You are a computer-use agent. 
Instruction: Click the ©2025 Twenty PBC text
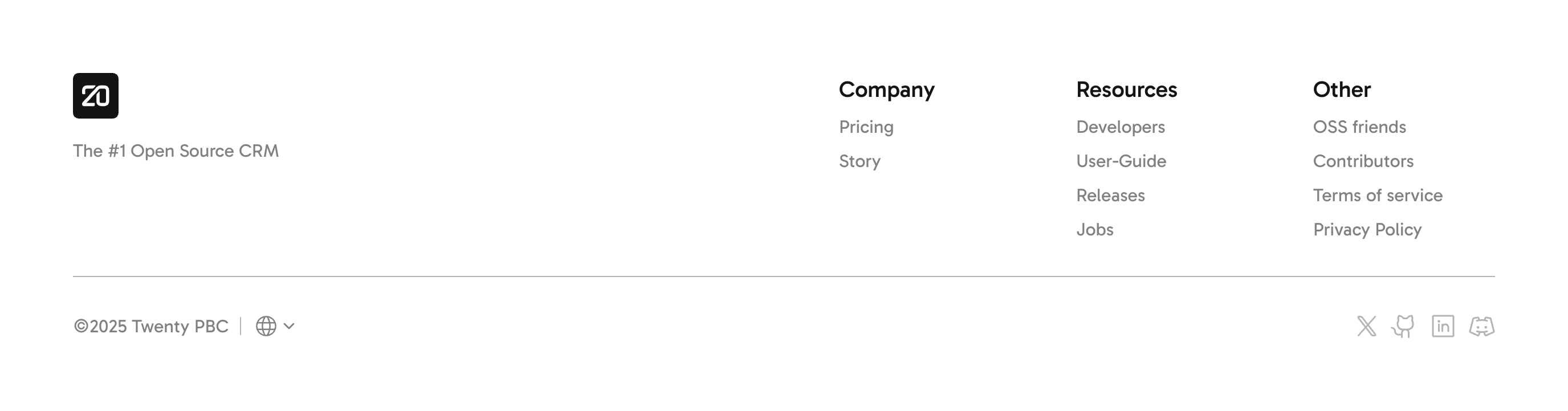(x=151, y=327)
